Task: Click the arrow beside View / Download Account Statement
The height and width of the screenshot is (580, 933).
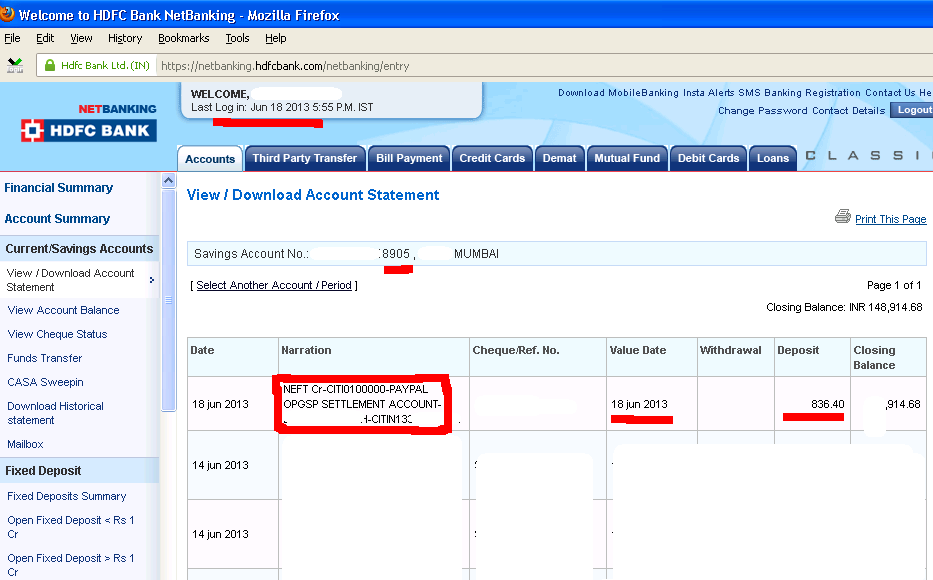Action: click(152, 280)
